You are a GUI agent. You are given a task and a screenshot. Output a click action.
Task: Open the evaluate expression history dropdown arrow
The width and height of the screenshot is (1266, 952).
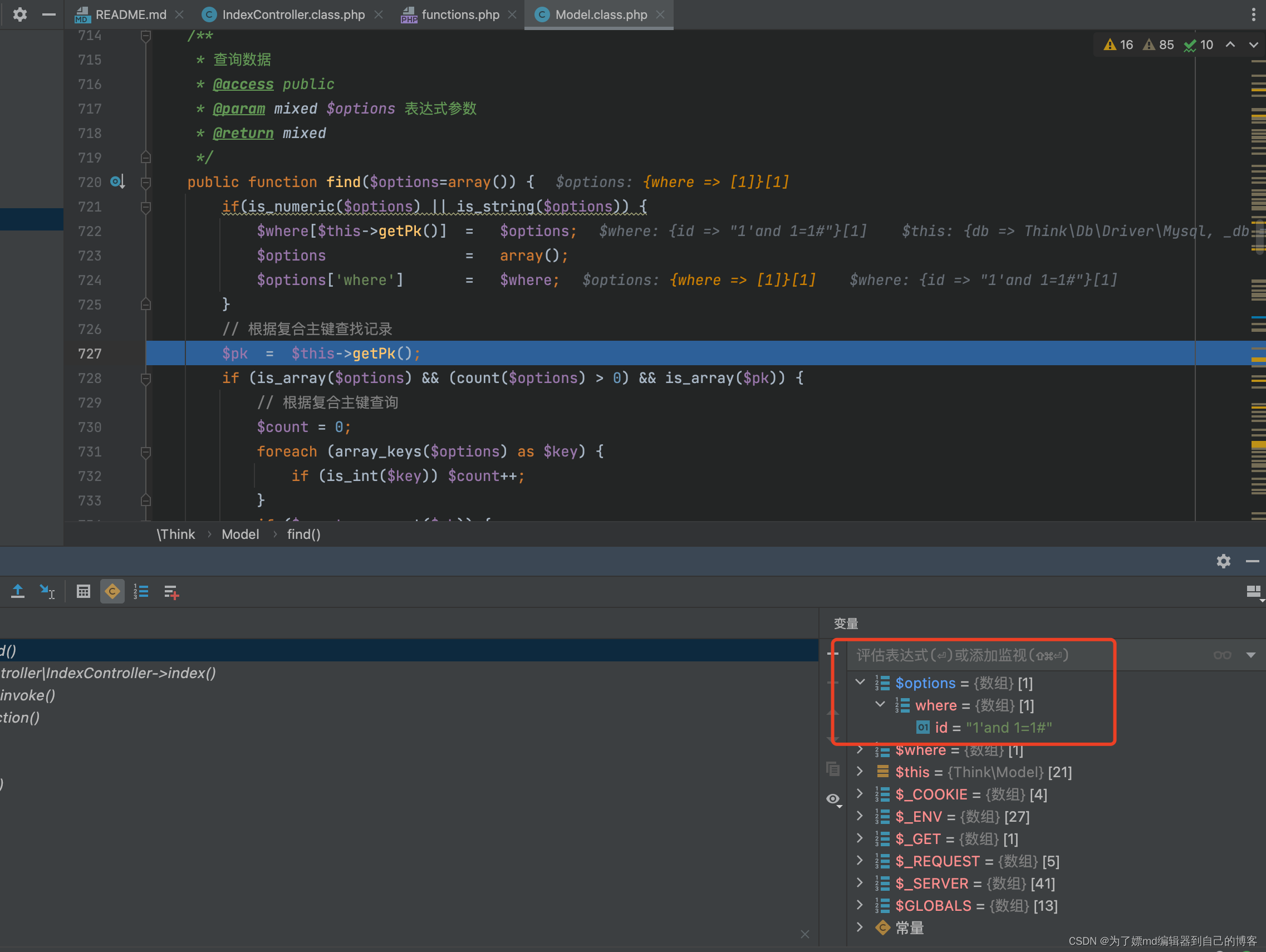coord(1250,655)
